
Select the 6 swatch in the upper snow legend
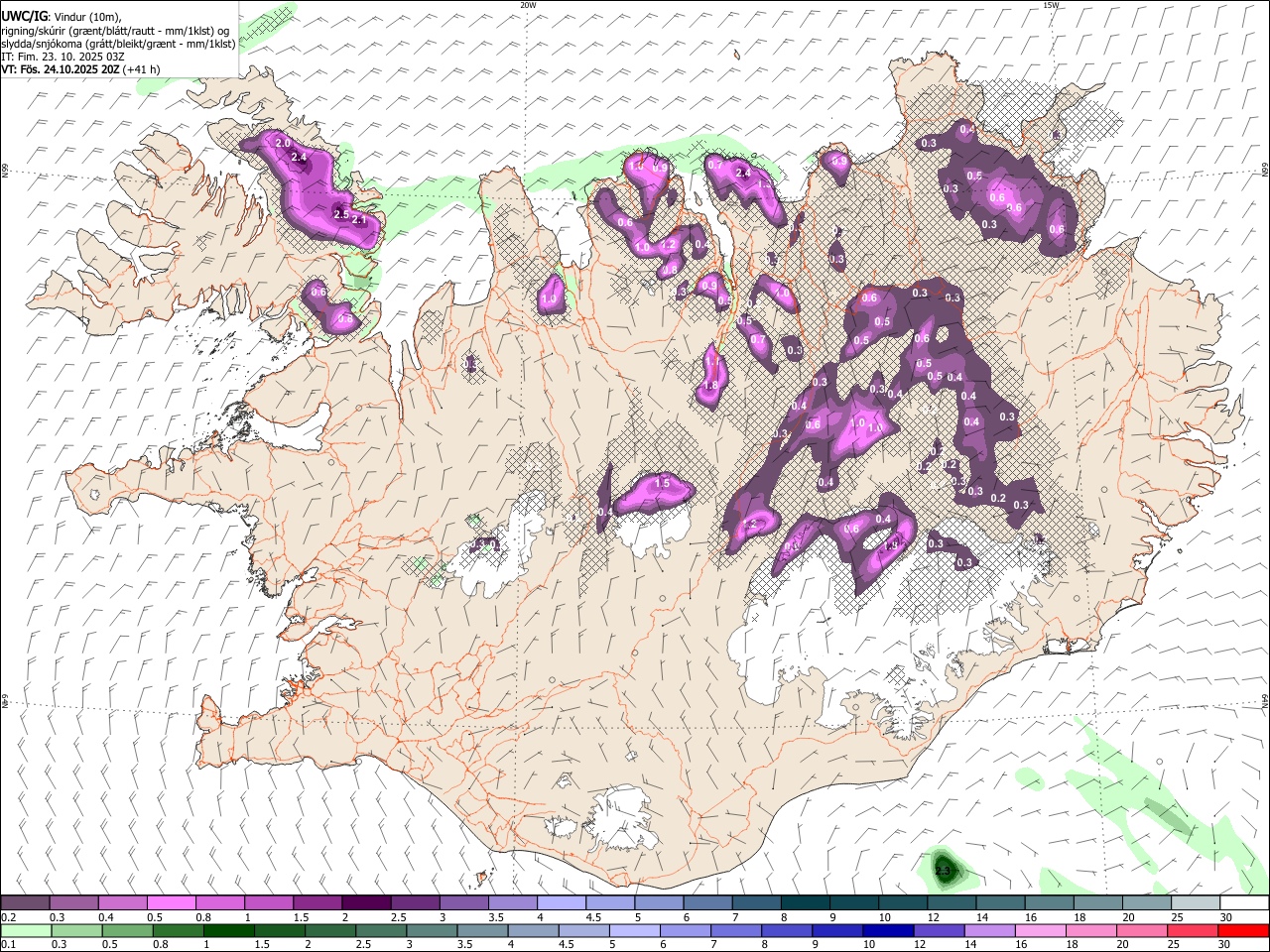706,903
